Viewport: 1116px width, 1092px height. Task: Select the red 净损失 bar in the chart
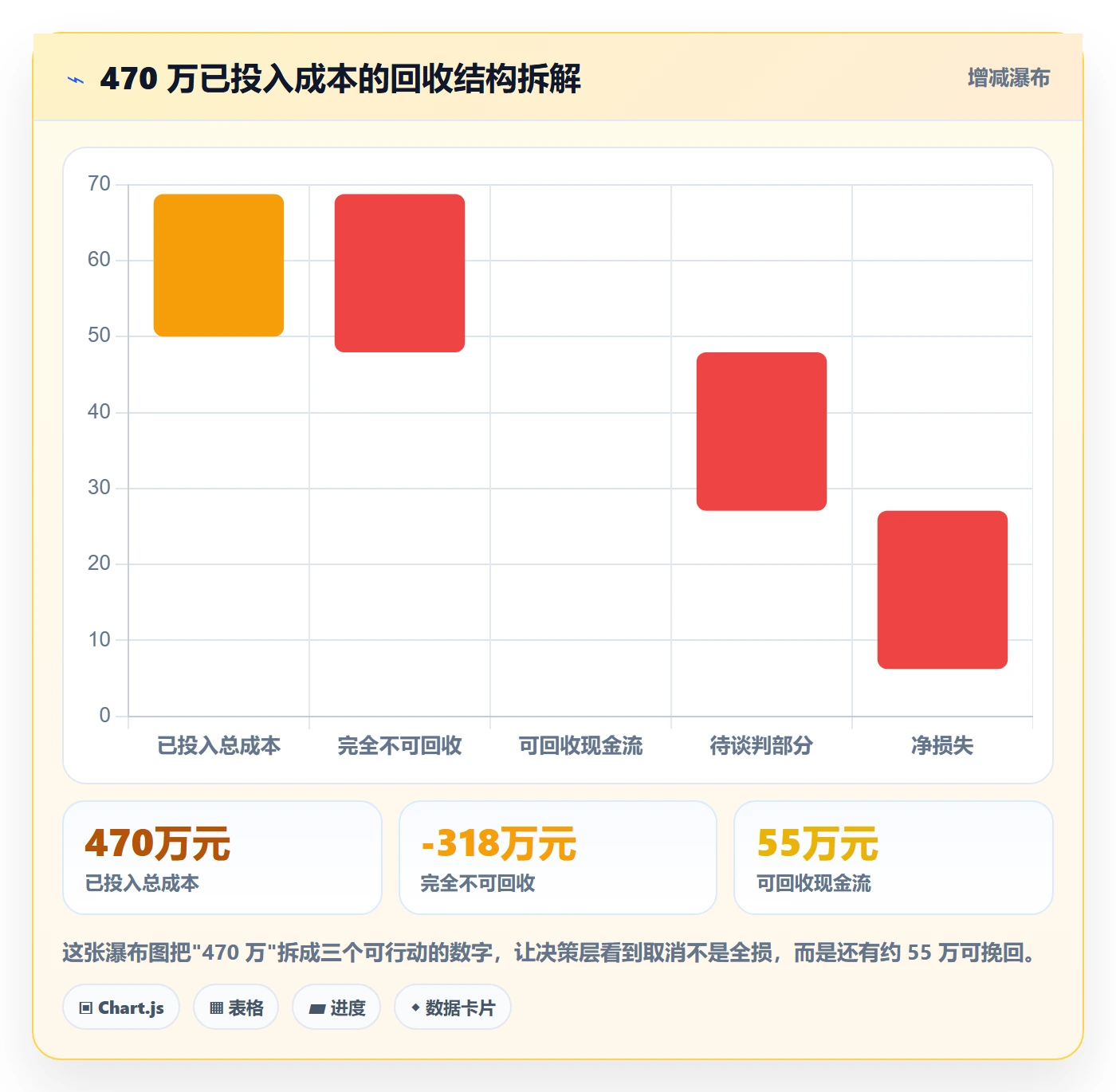(x=942, y=590)
